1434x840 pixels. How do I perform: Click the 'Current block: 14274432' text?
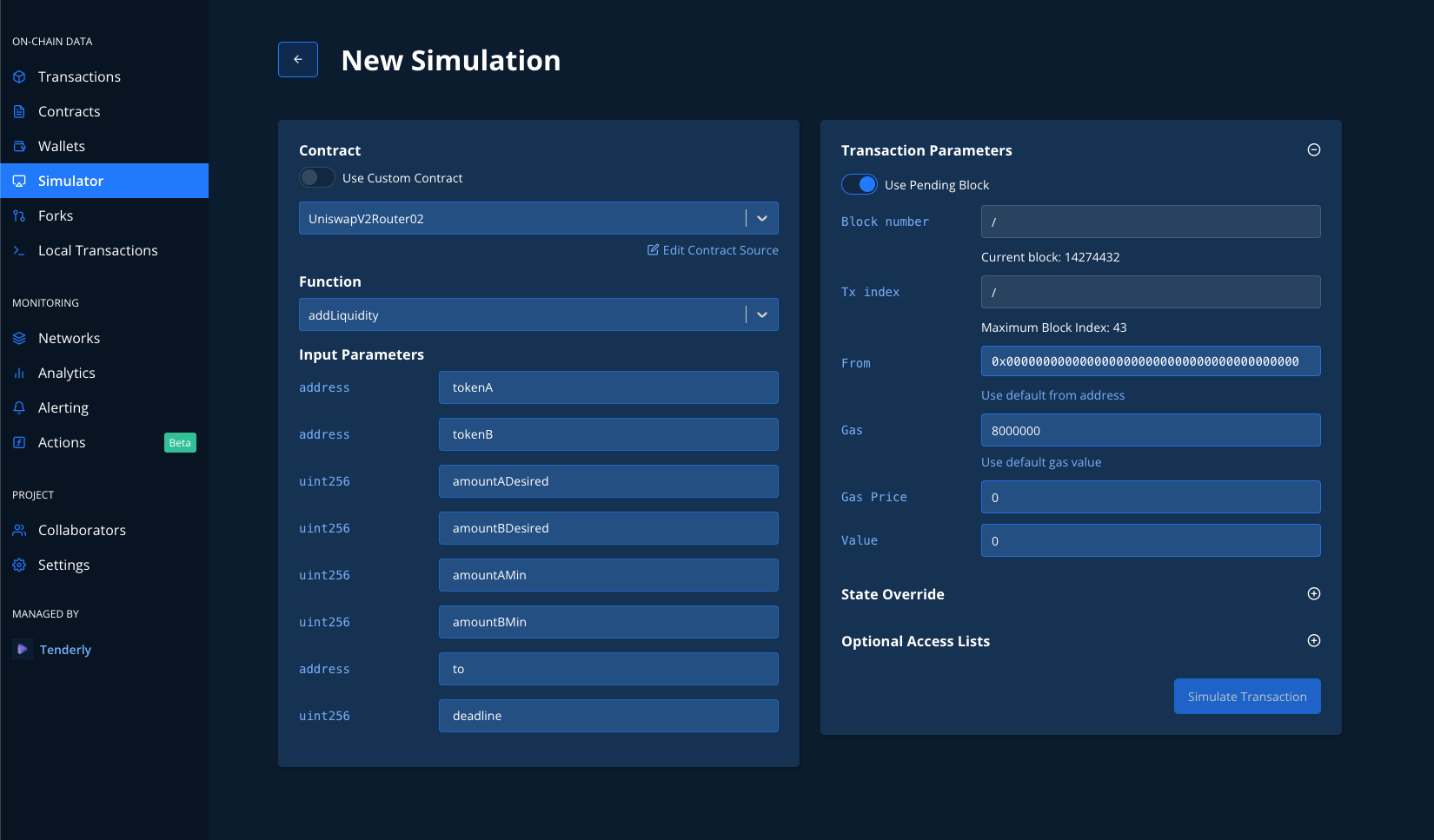[1050, 257]
